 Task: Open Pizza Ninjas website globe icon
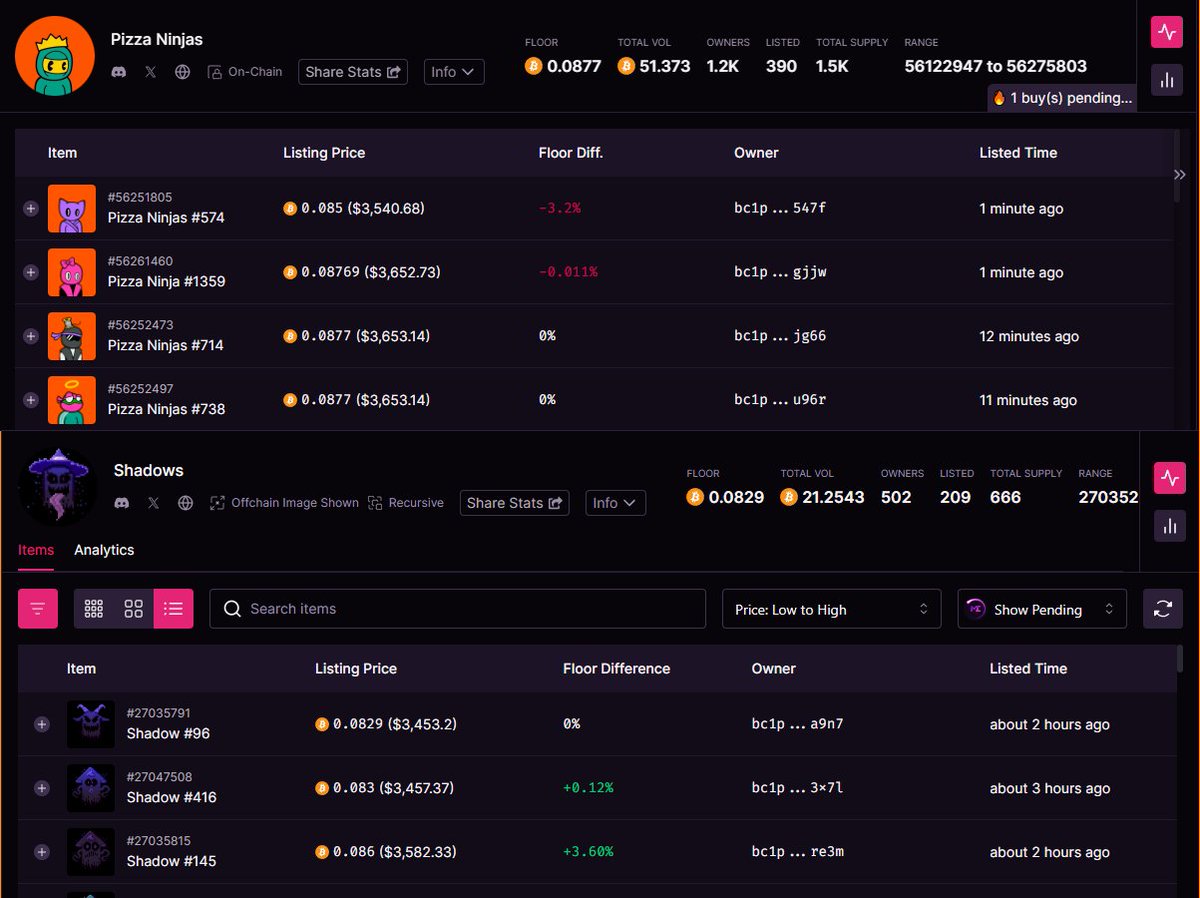[182, 72]
